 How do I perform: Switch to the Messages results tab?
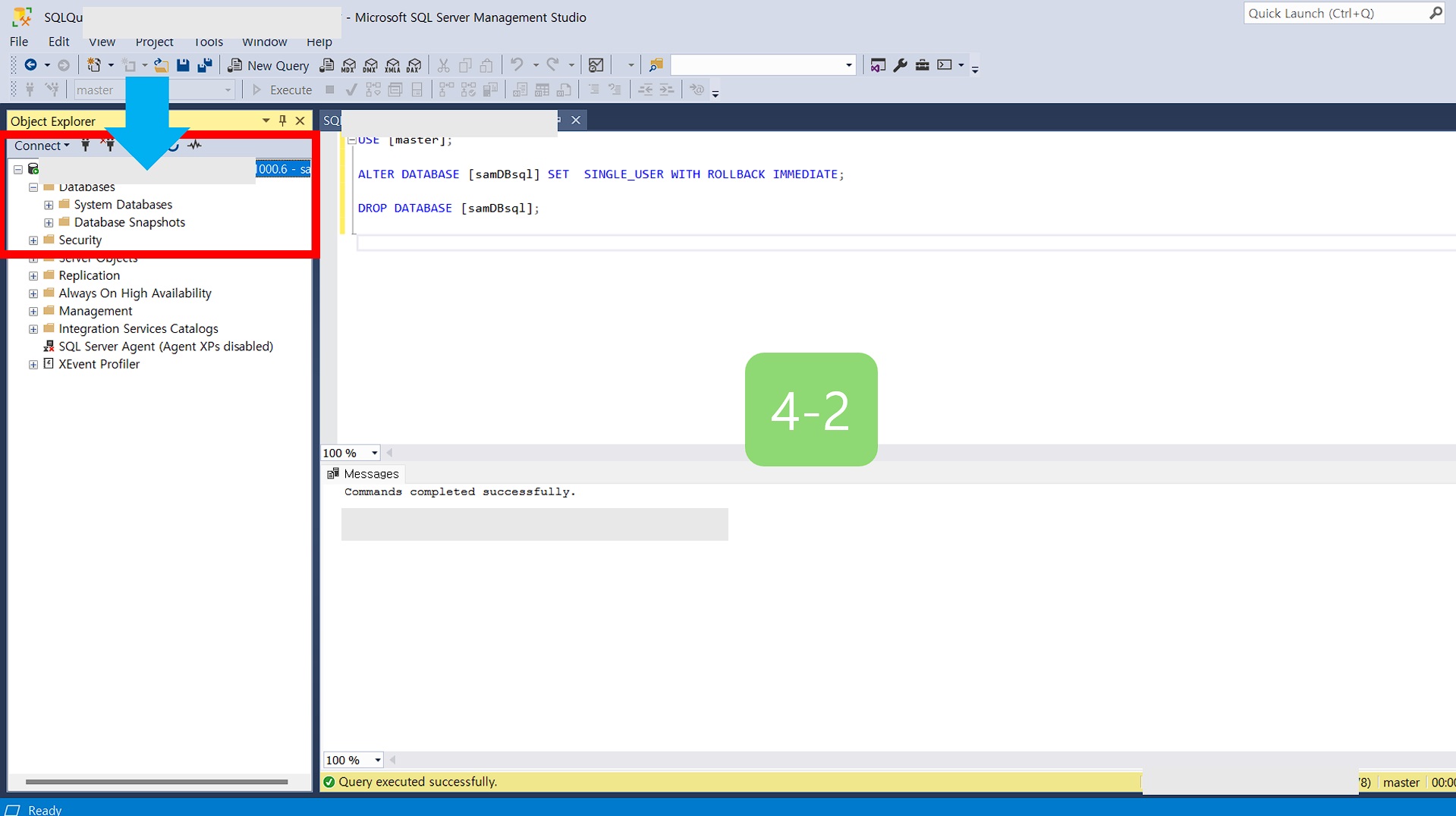(x=363, y=474)
